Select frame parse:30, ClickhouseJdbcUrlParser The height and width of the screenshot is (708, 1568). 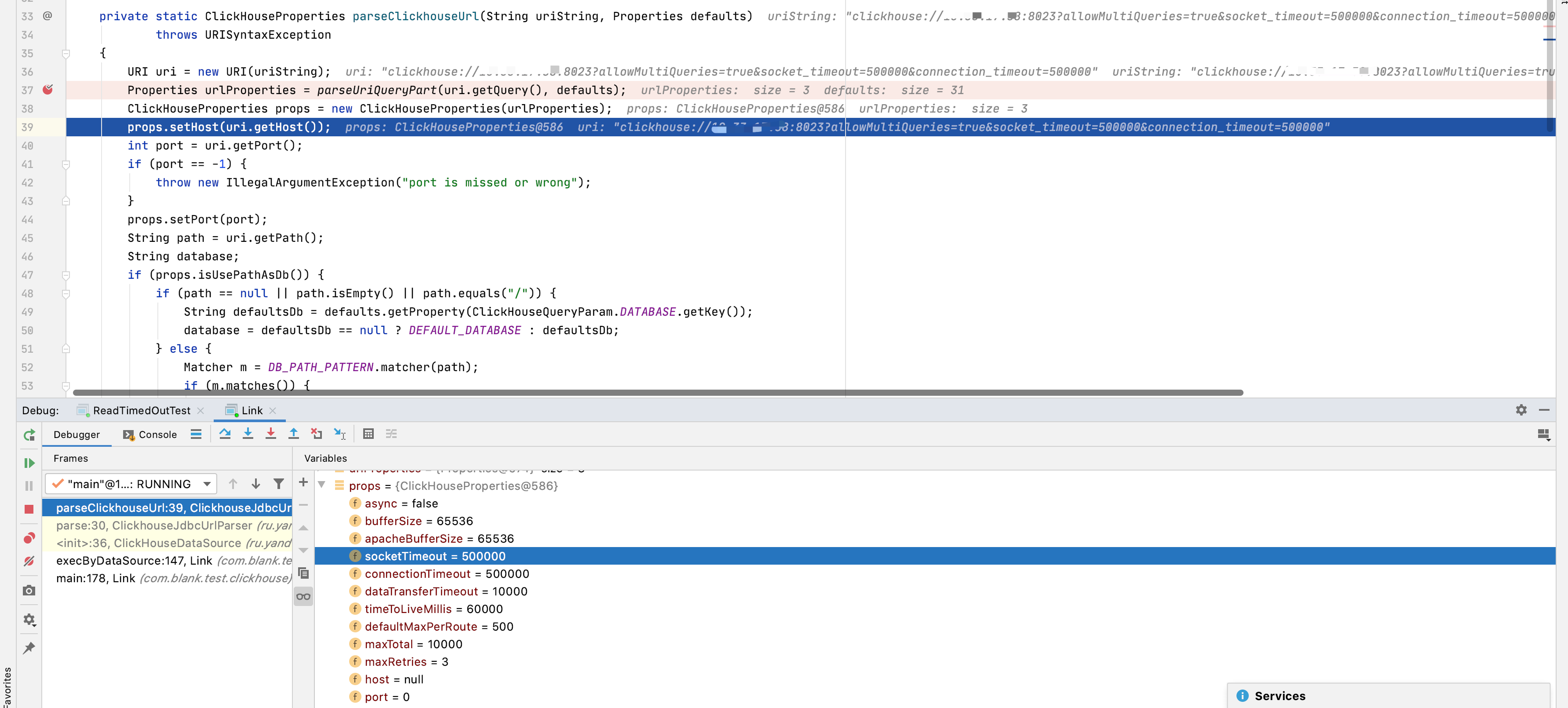click(168, 526)
